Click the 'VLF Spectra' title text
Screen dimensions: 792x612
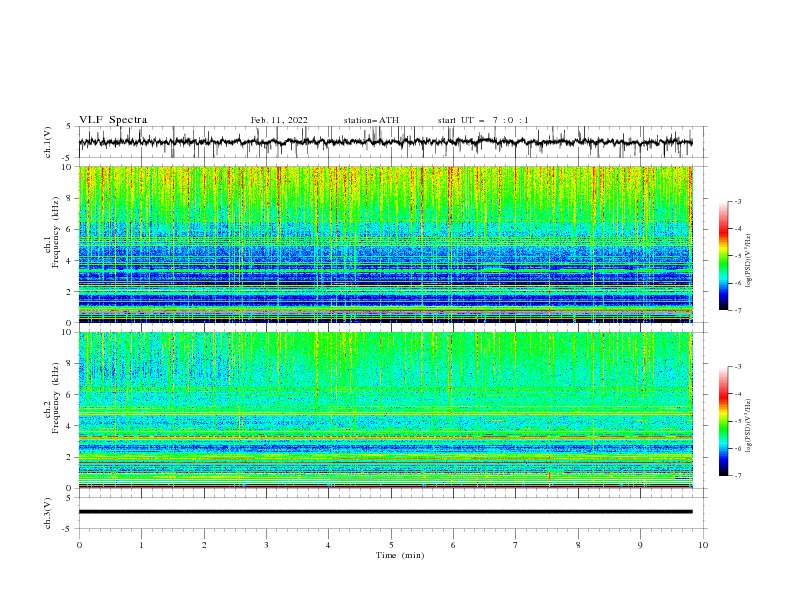[x=113, y=120]
